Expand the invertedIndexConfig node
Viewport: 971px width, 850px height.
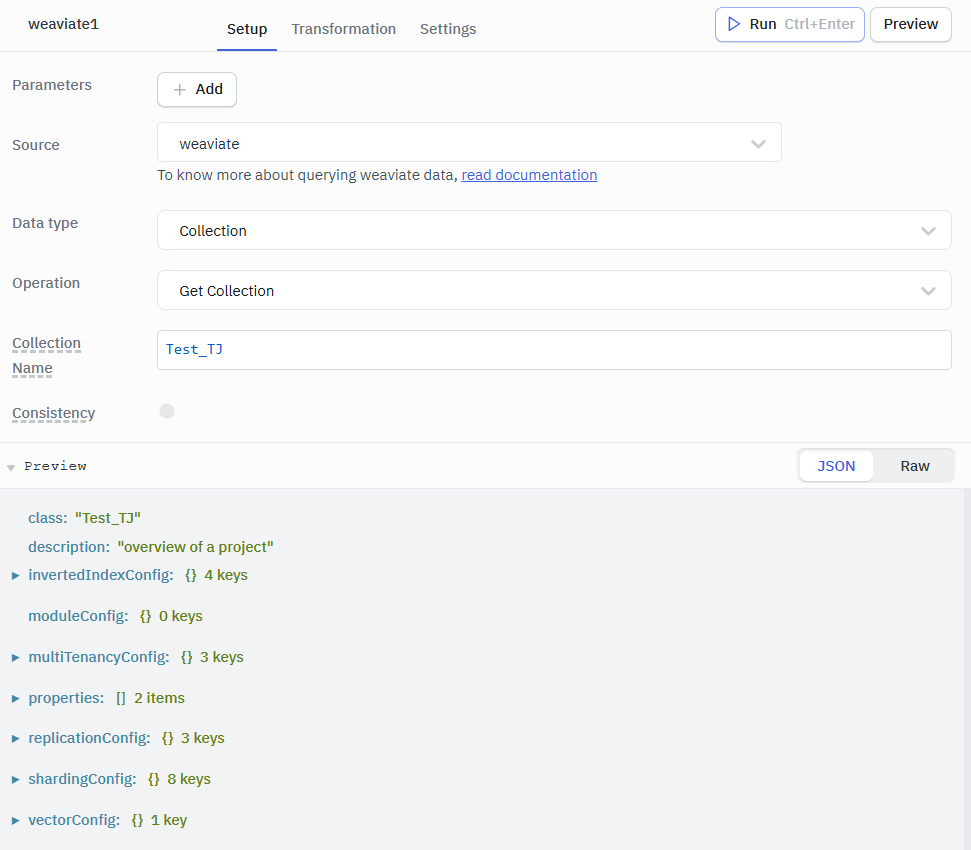coord(15,576)
